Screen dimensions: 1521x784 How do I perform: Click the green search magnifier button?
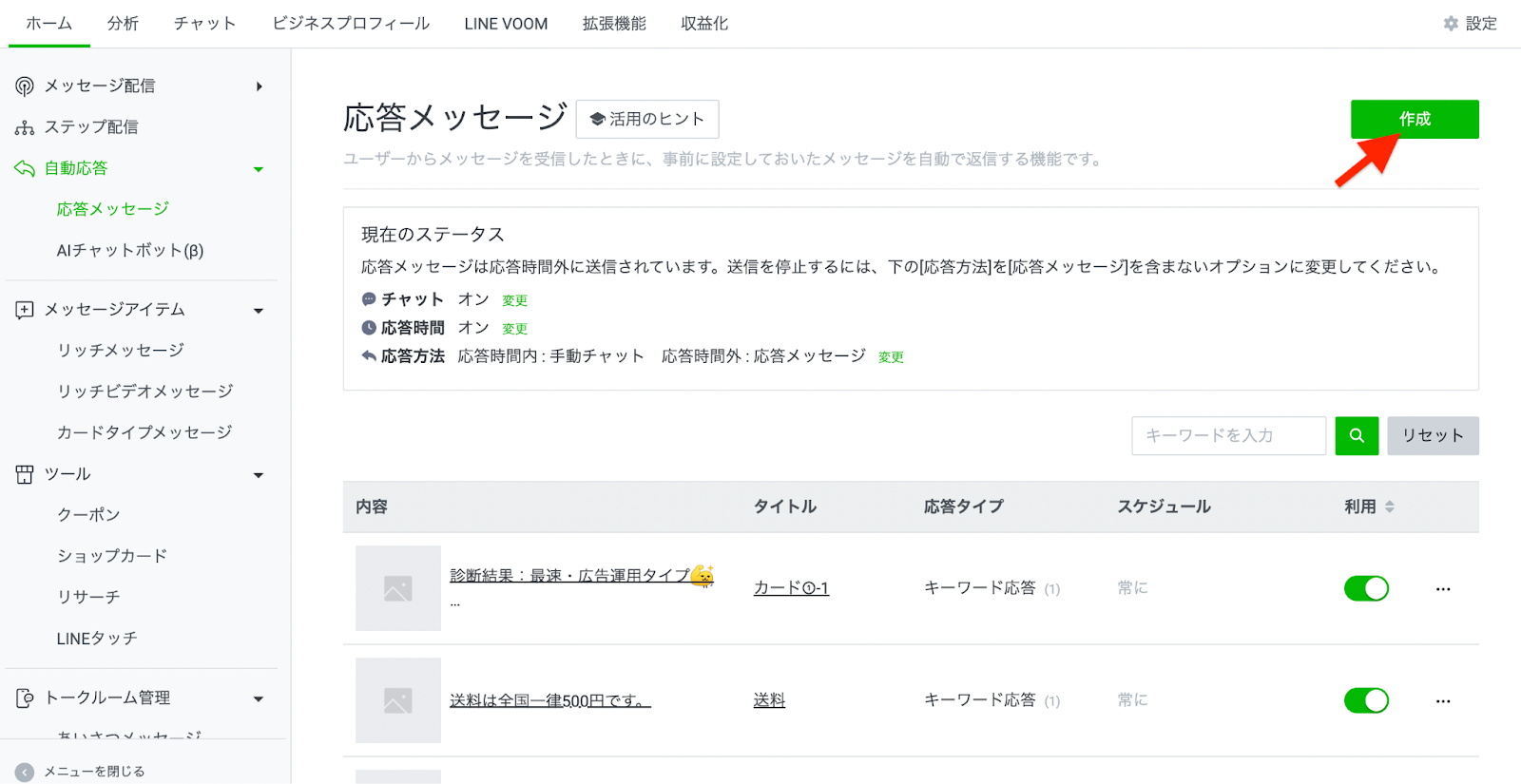(x=1357, y=435)
